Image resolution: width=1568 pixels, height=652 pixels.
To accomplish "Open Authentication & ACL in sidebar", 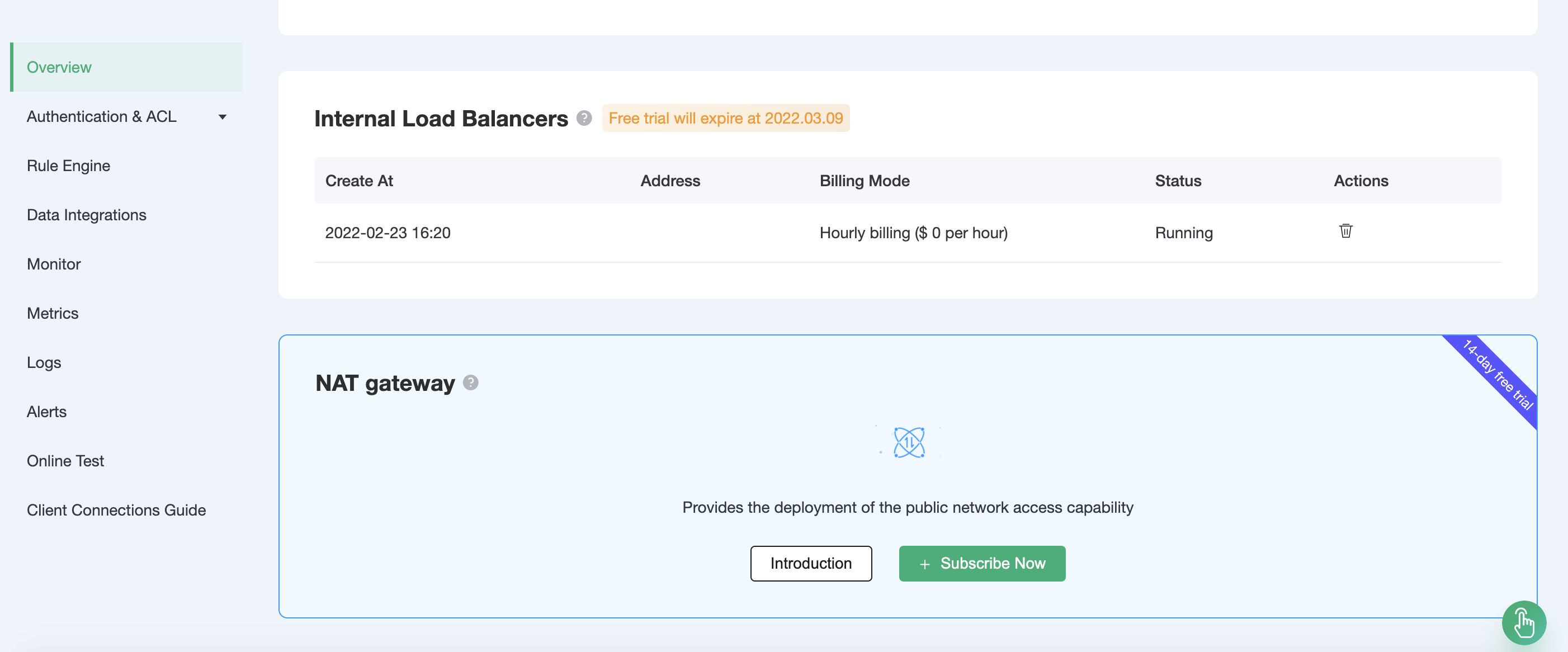I will coord(102,116).
